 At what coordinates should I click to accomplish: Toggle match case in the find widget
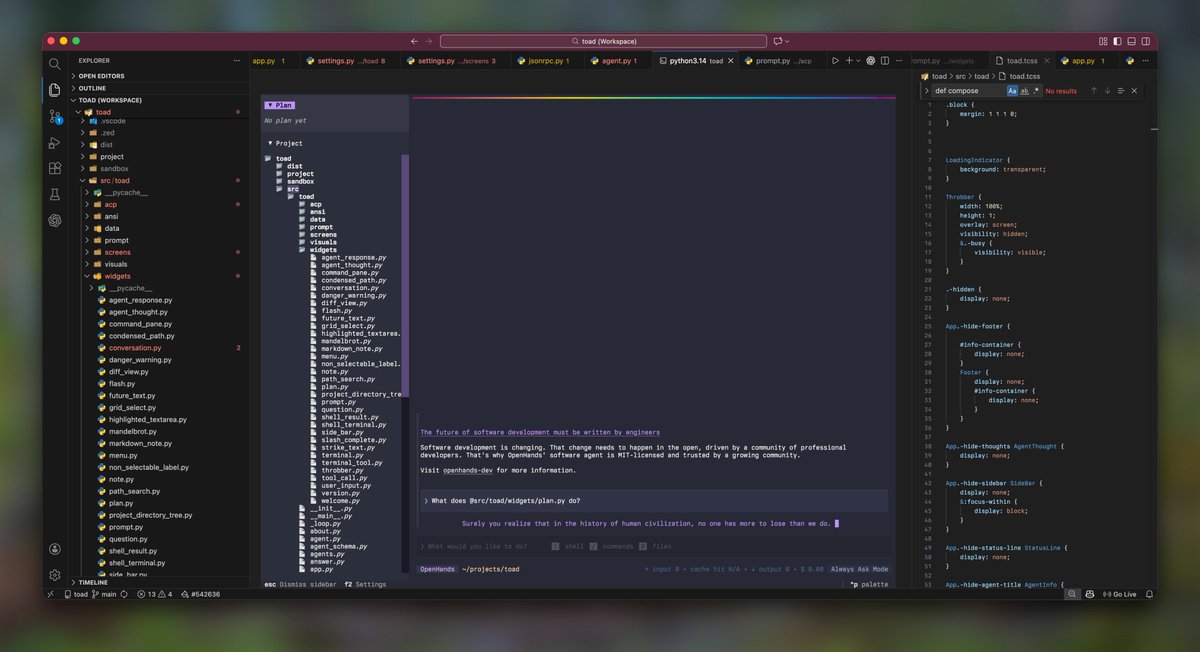click(x=1012, y=90)
